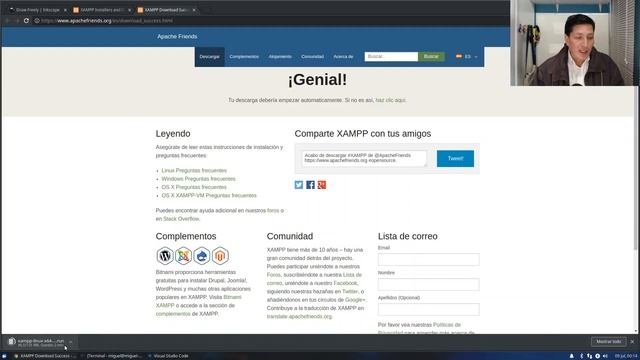Open the notification bell in system tray
The width and height of the screenshot is (640, 360).
click(571, 356)
